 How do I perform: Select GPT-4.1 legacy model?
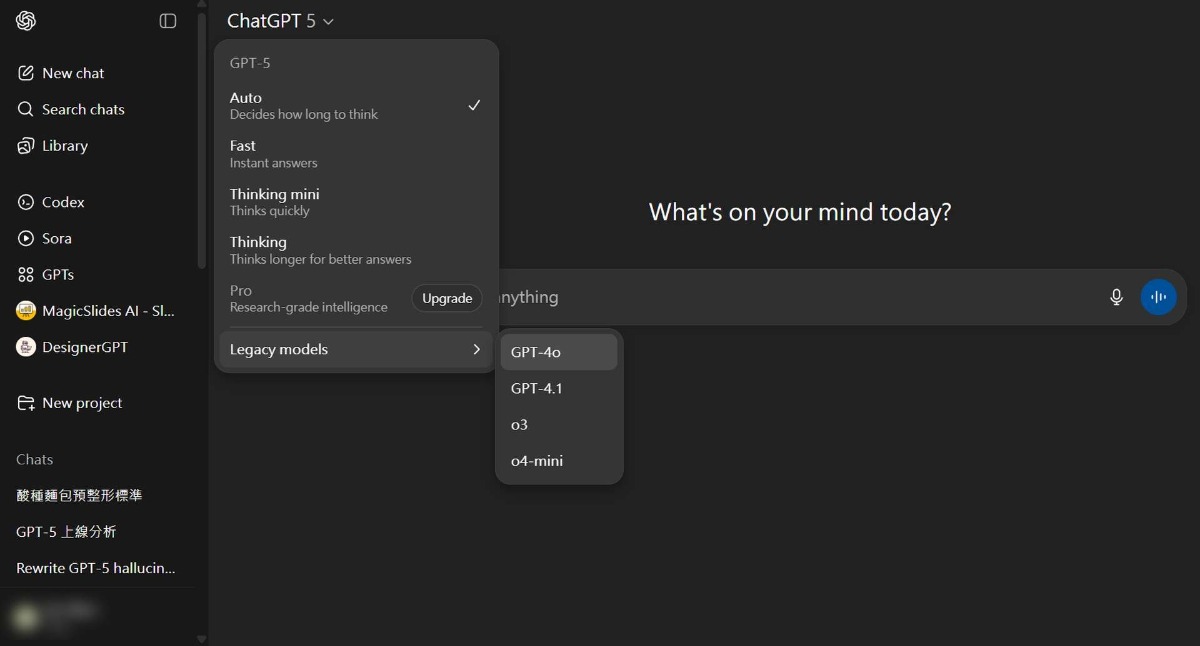coord(559,388)
